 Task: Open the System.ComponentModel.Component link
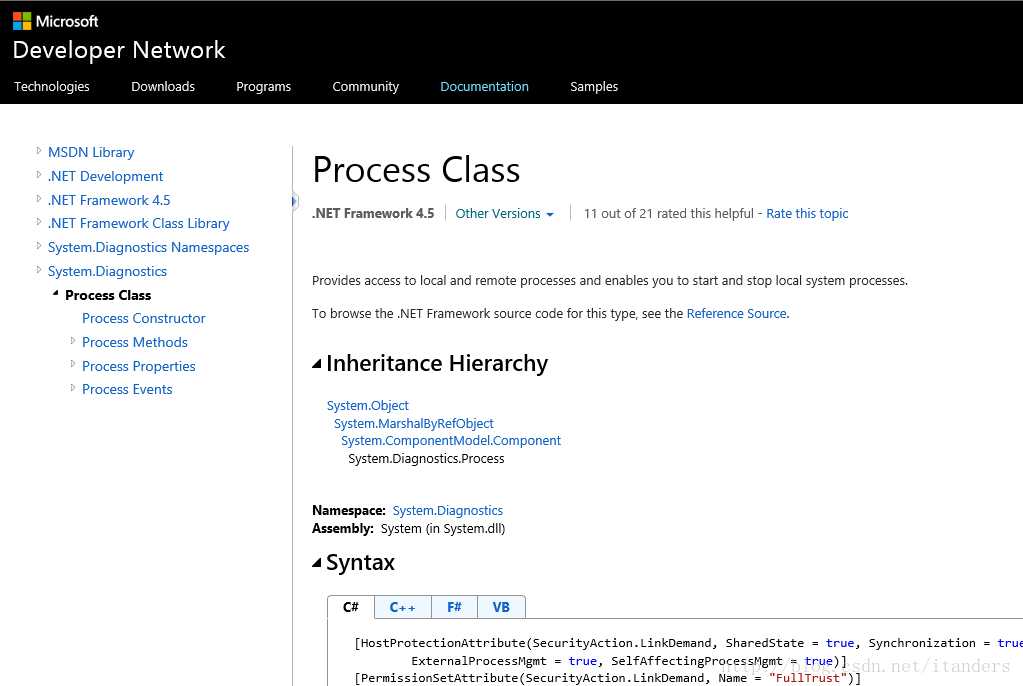point(451,441)
